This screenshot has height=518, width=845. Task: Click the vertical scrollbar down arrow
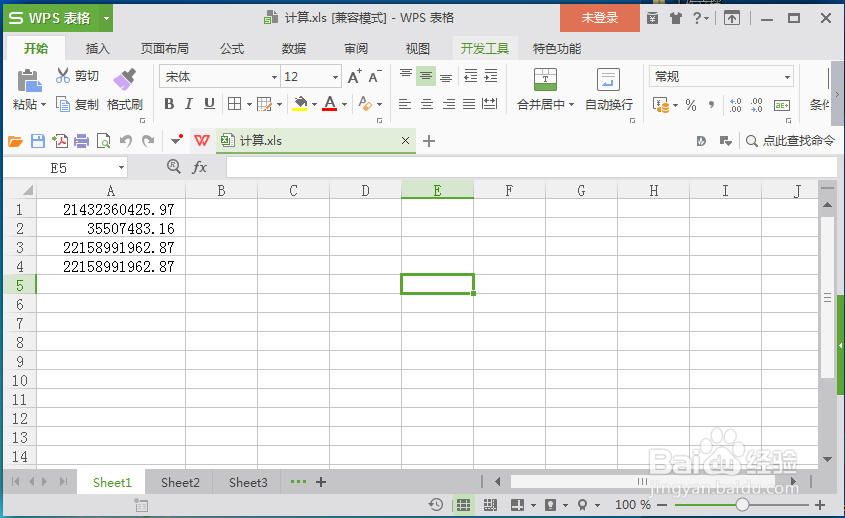[827, 459]
